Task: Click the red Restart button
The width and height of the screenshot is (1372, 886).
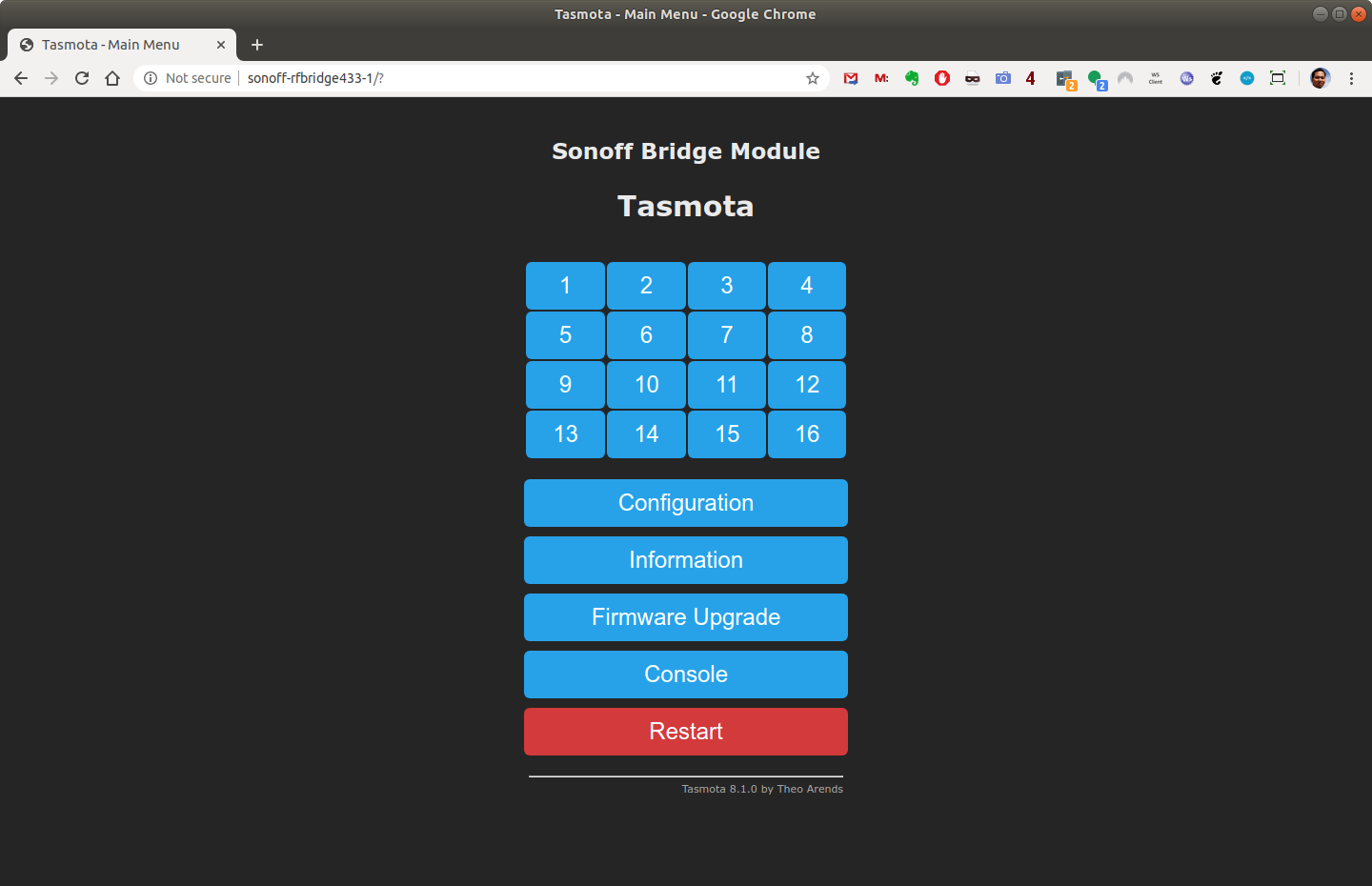Action: [686, 732]
